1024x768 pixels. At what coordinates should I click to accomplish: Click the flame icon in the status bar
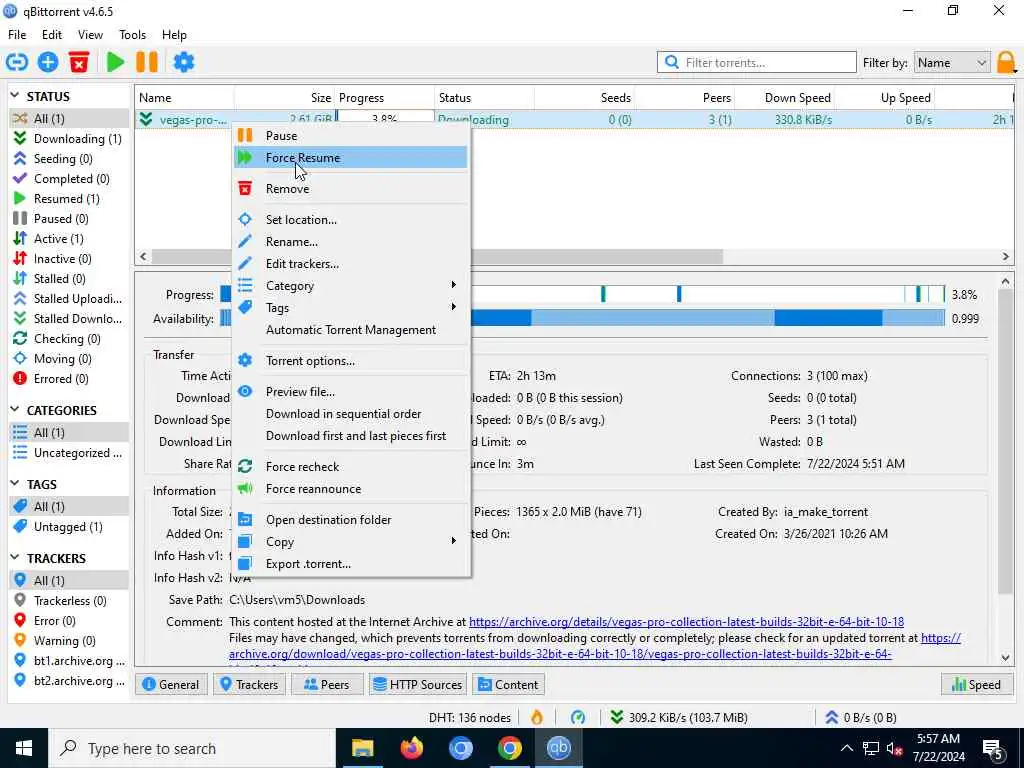point(537,717)
